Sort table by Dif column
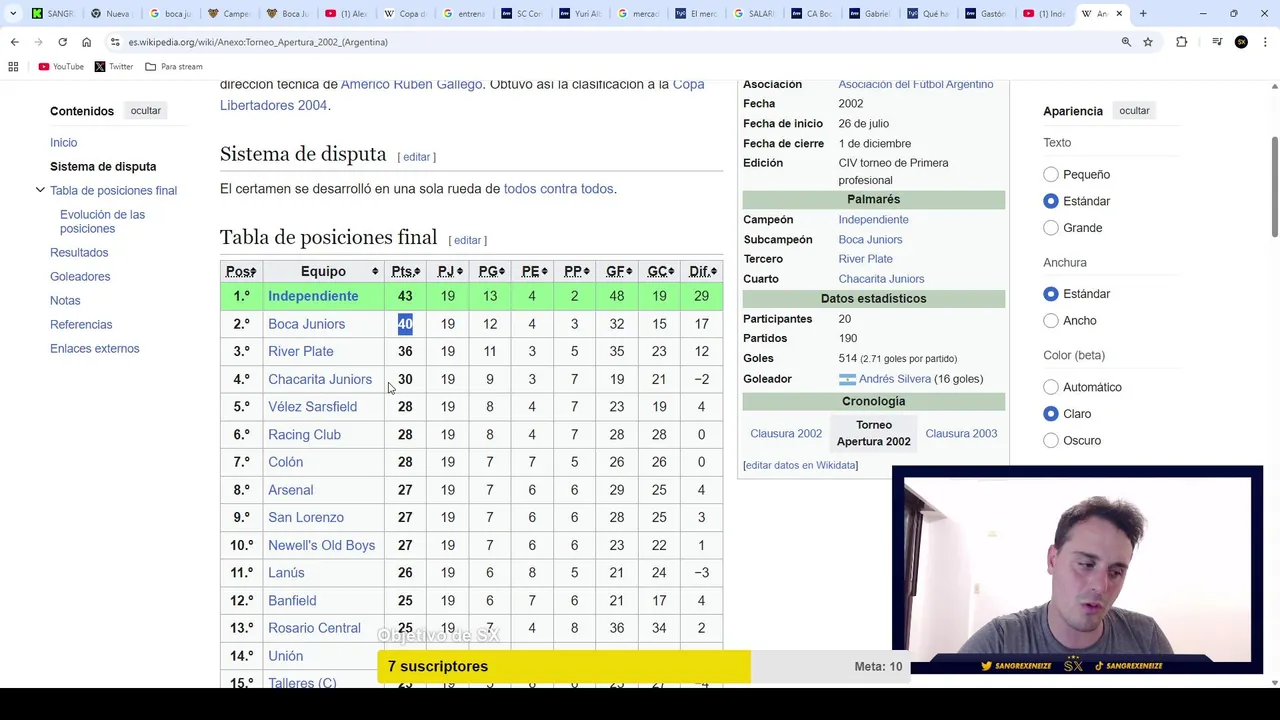 point(701,271)
